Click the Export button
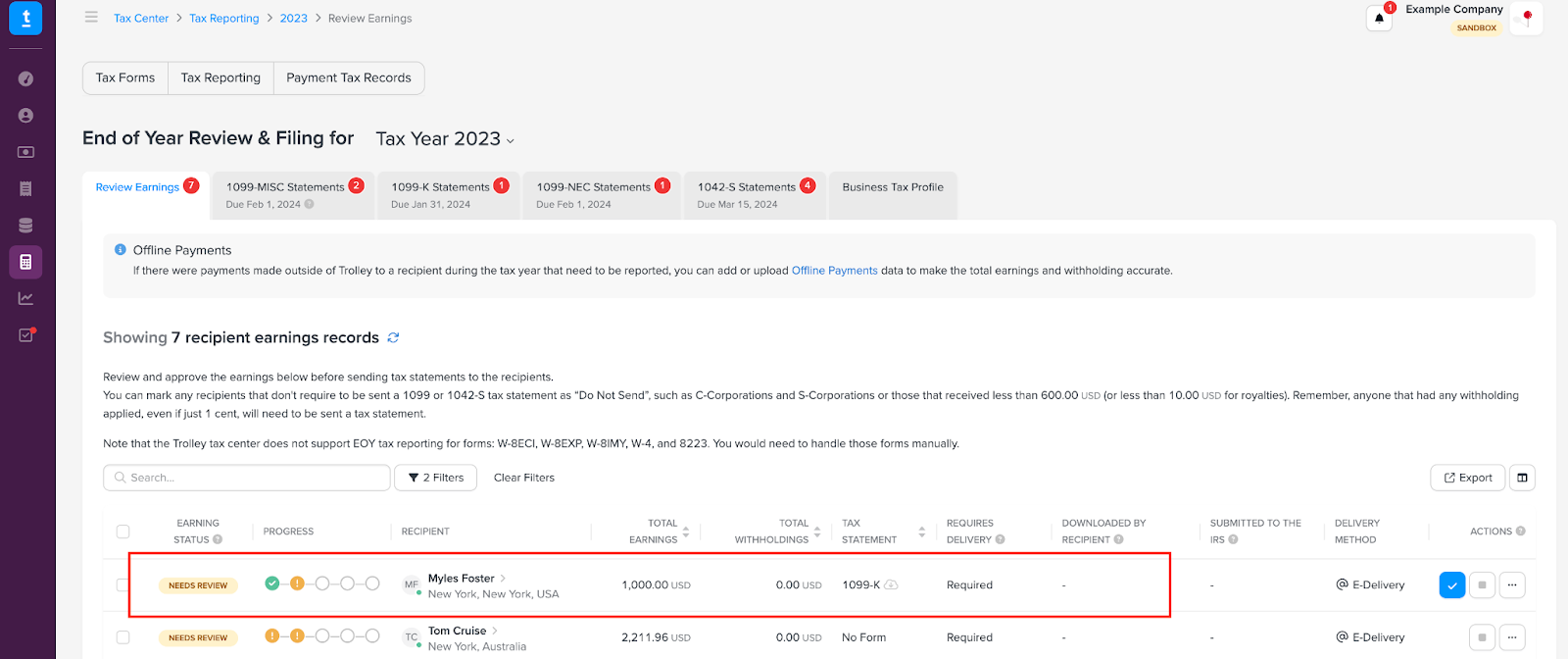 point(1468,478)
